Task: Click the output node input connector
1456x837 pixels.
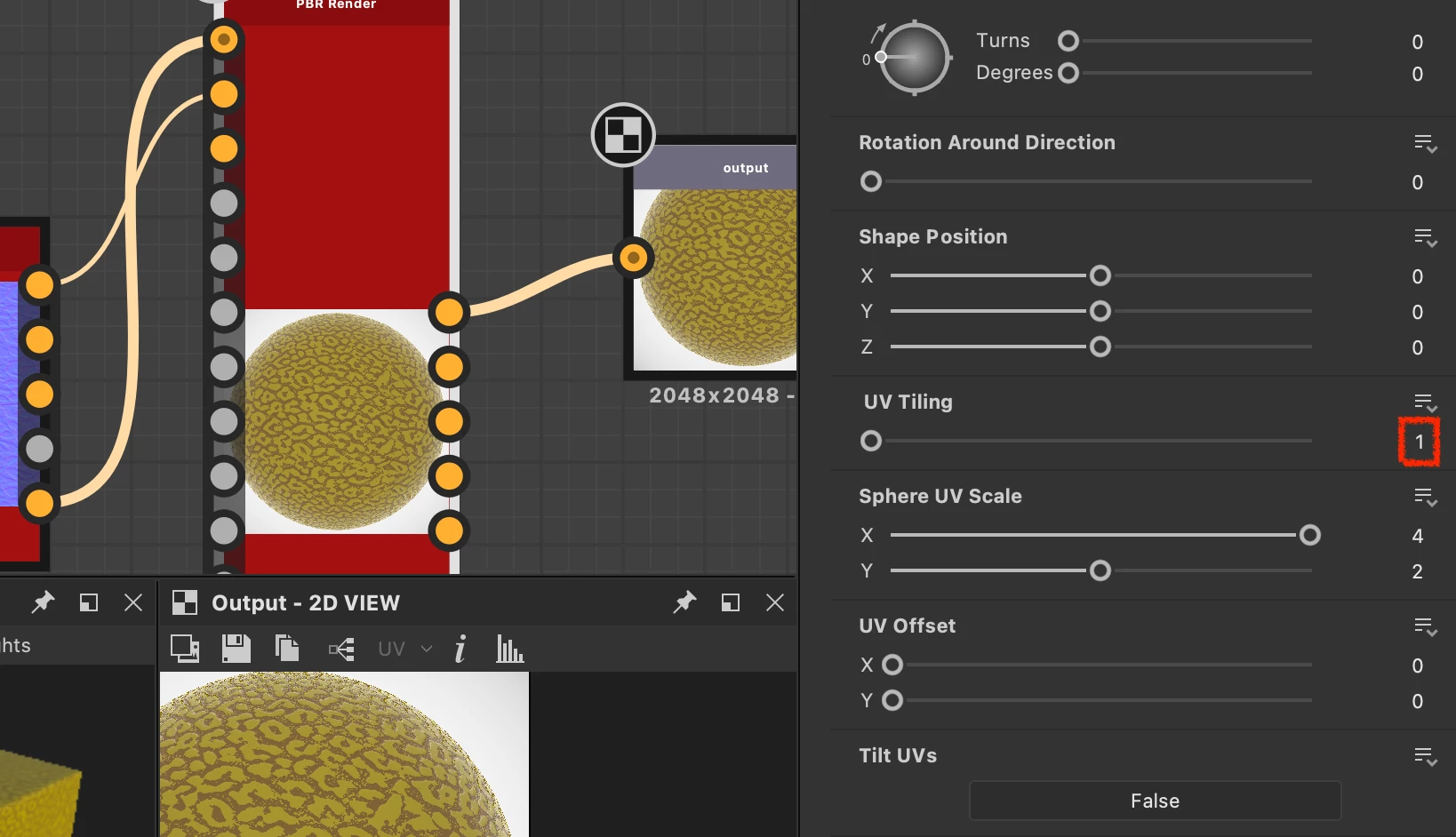Action: 633,259
